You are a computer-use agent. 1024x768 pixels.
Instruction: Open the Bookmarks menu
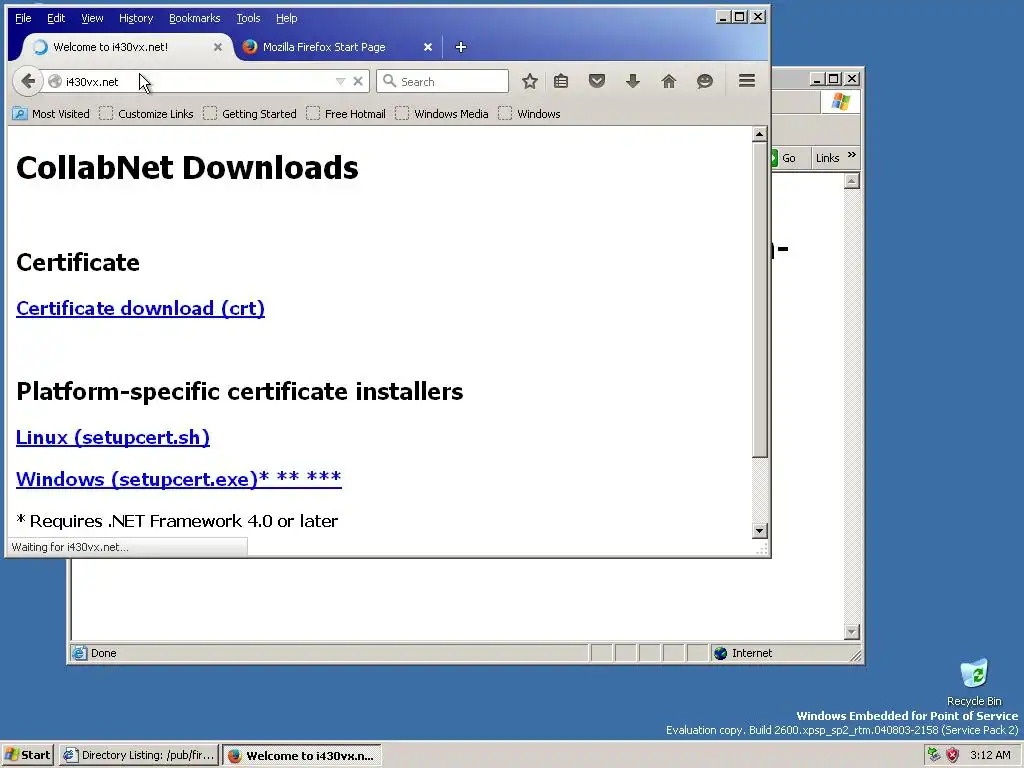tap(195, 18)
